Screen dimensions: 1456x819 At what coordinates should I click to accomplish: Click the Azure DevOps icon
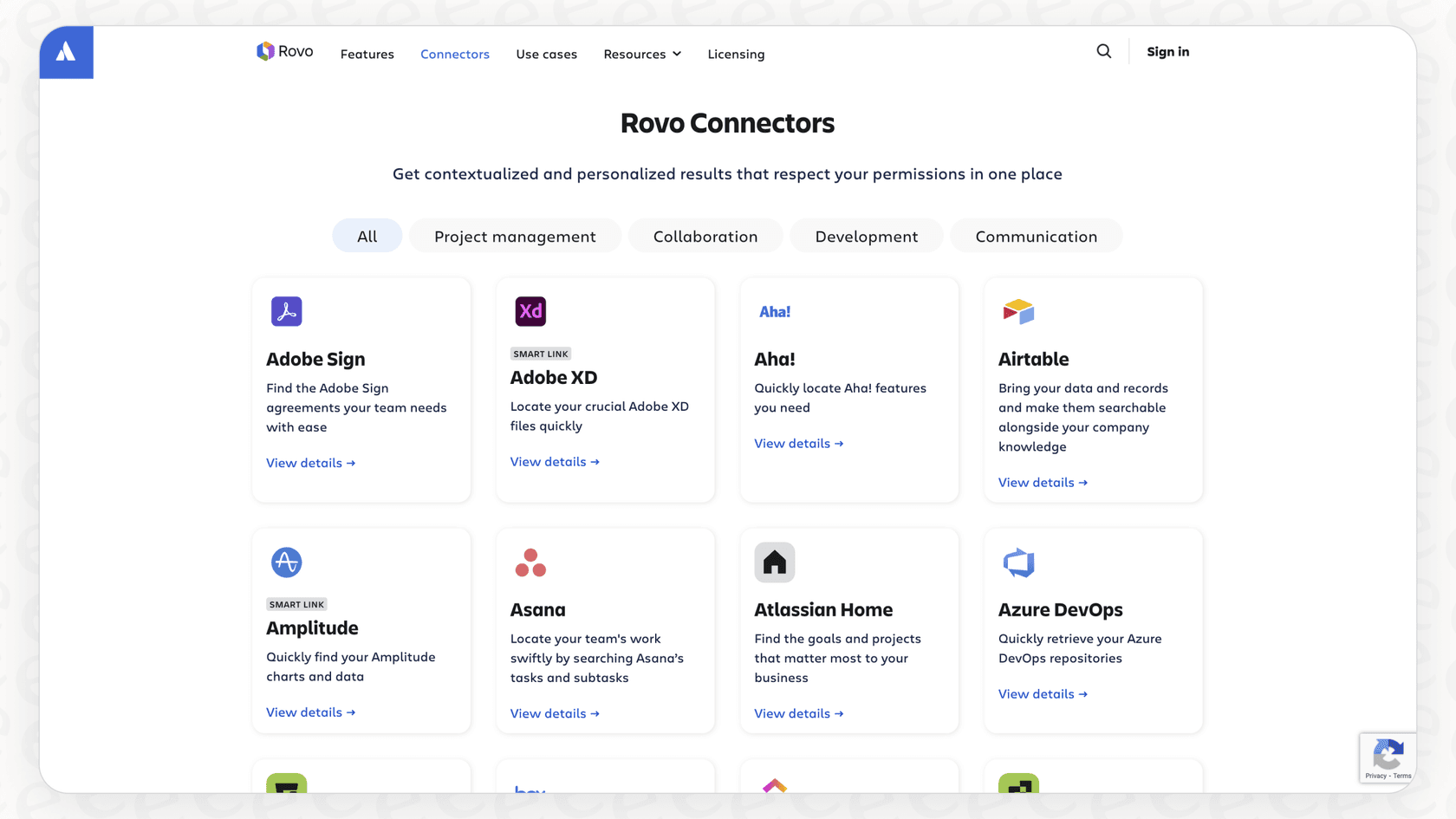pyautogui.click(x=1018, y=562)
